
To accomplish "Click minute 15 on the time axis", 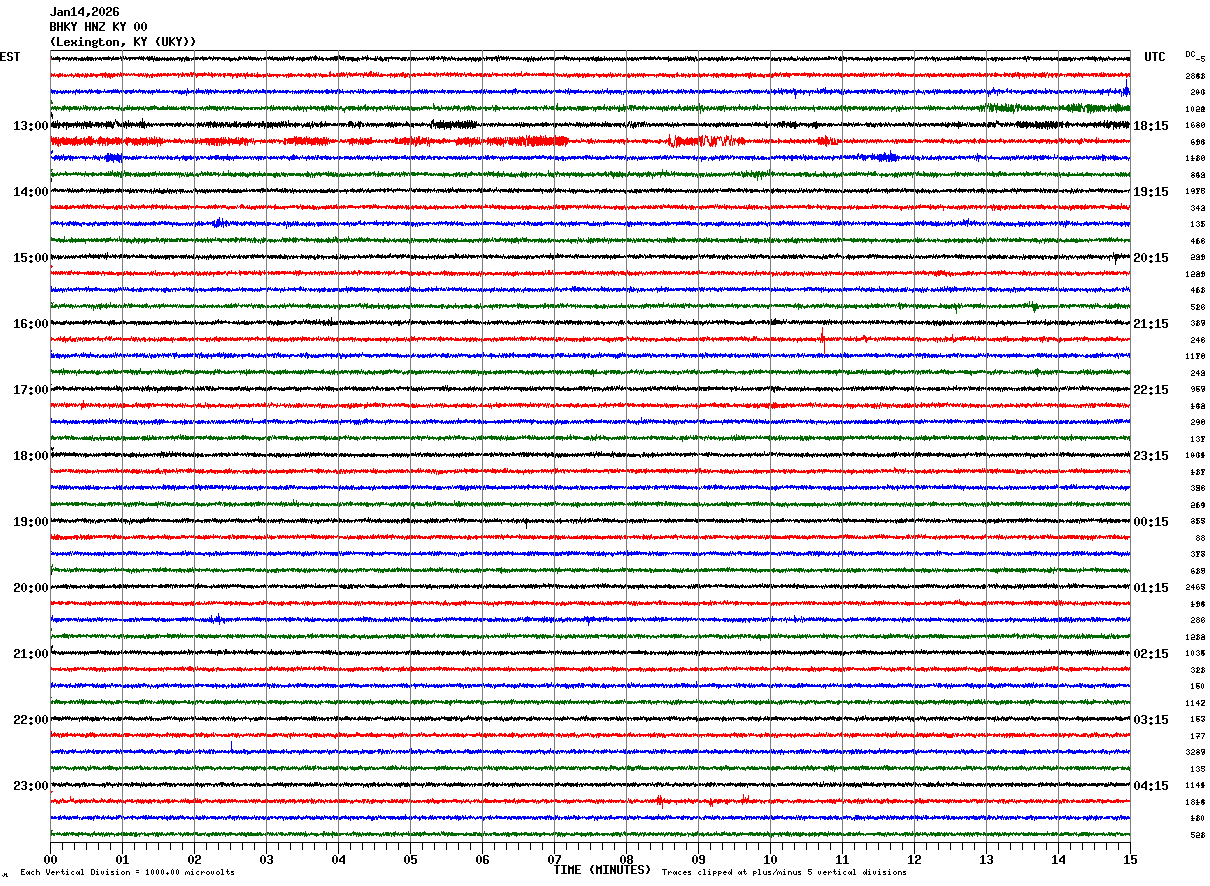I will (x=1130, y=860).
